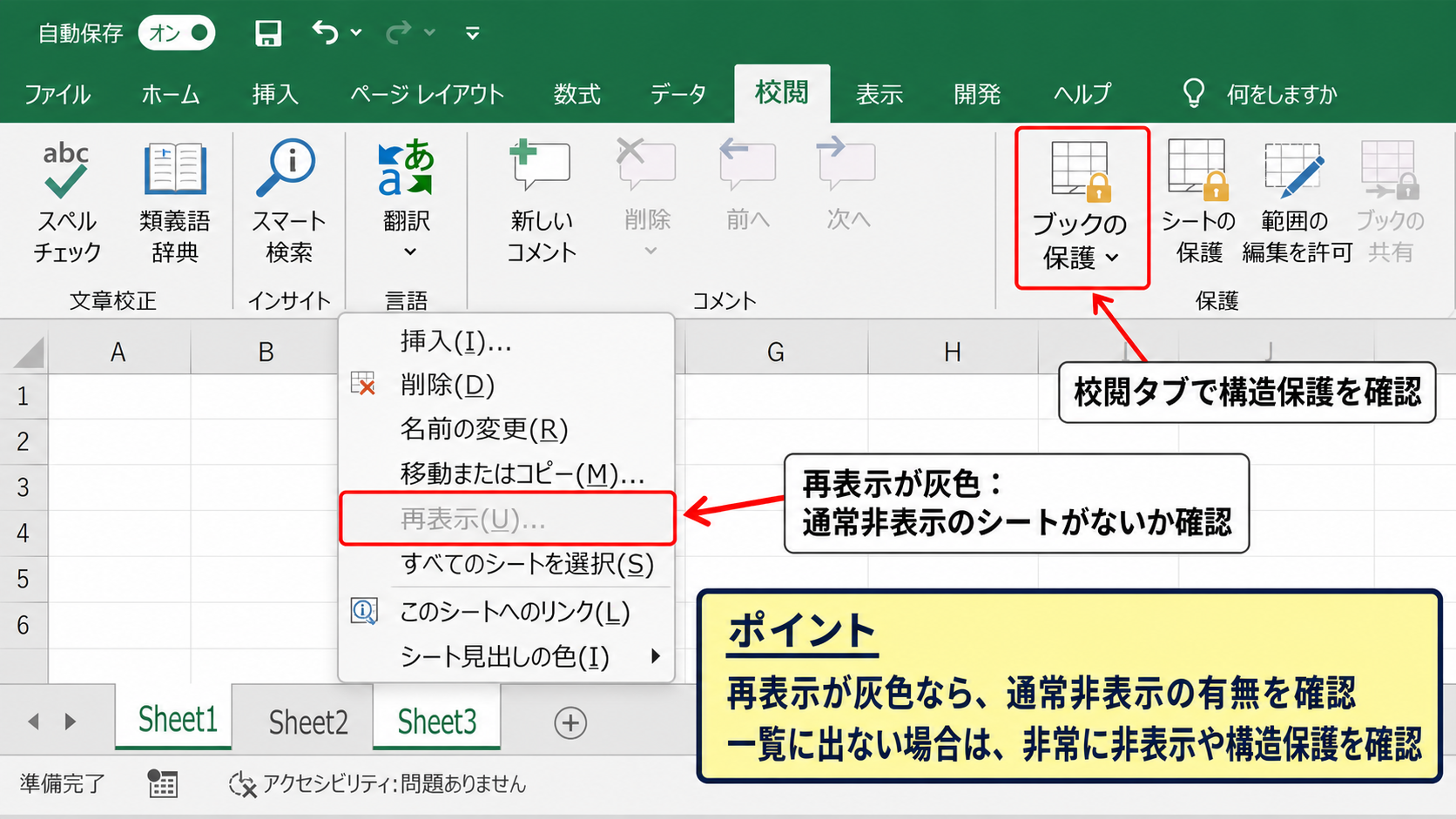Click the Select All corner triangle
The height and width of the screenshot is (819, 1456).
(x=28, y=352)
